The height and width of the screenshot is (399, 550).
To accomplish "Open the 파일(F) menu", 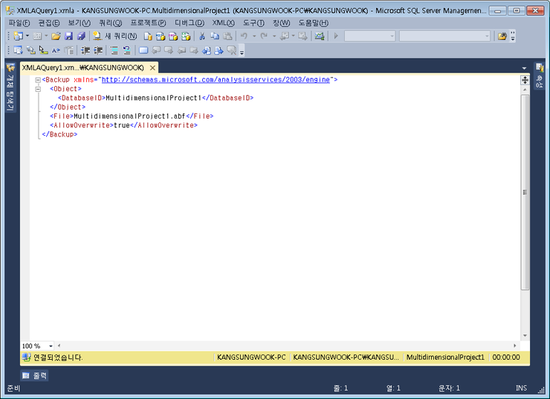I will click(19, 23).
